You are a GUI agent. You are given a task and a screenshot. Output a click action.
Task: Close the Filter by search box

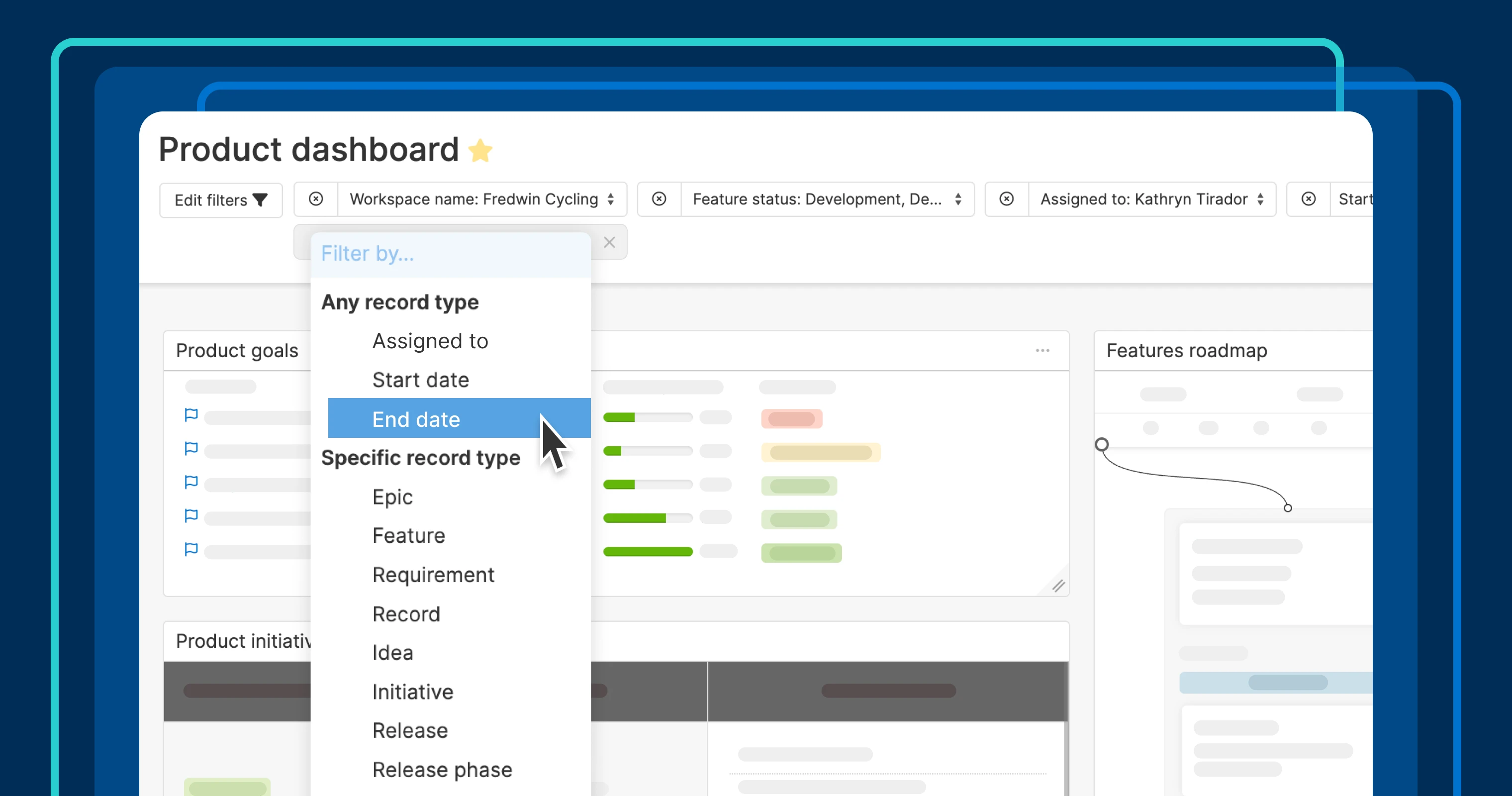tap(609, 242)
